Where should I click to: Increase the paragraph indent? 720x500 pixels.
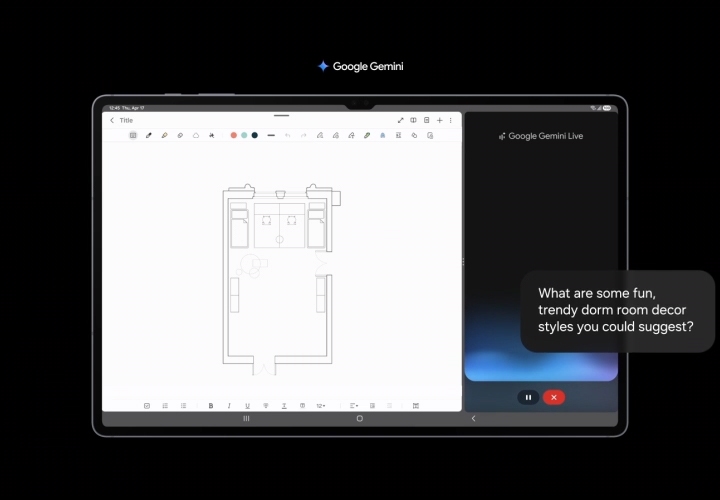click(x=372, y=406)
